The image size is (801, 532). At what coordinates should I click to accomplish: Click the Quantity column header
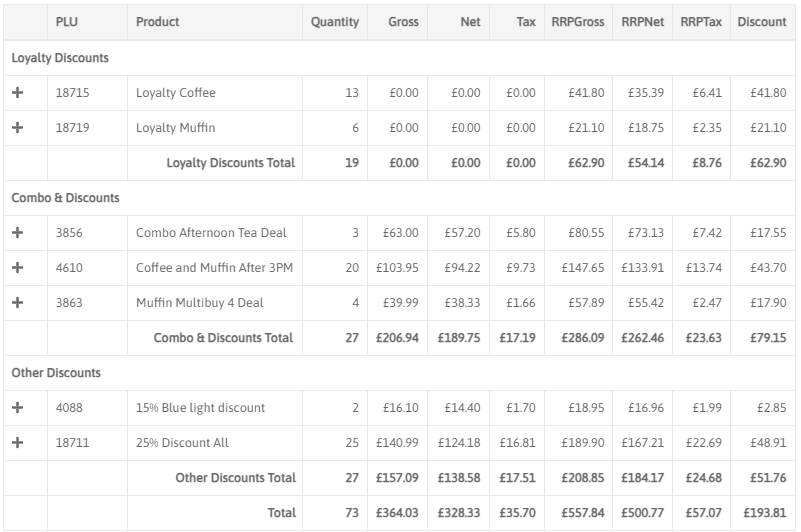(x=334, y=22)
